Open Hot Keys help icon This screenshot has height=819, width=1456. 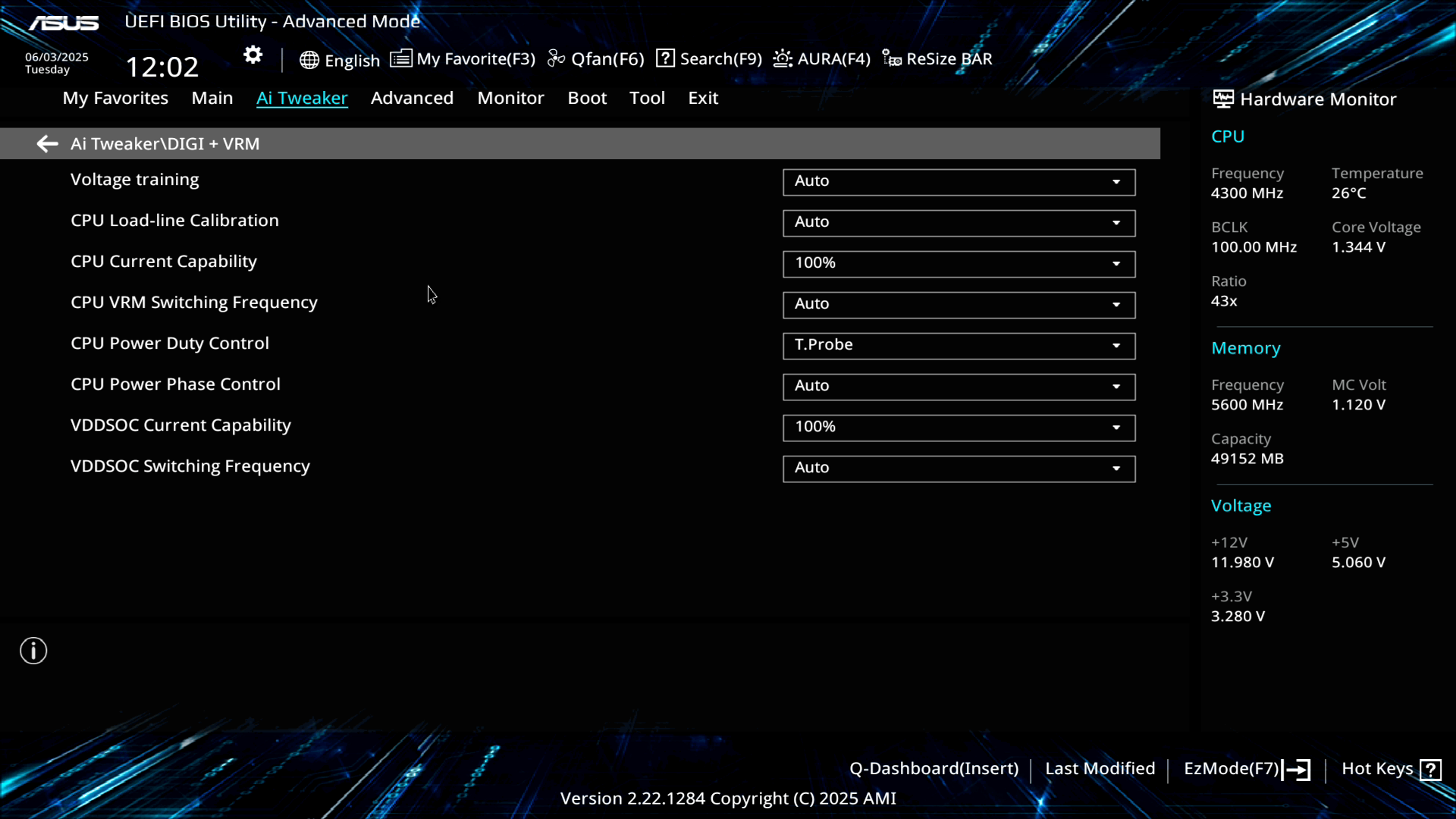1430,770
